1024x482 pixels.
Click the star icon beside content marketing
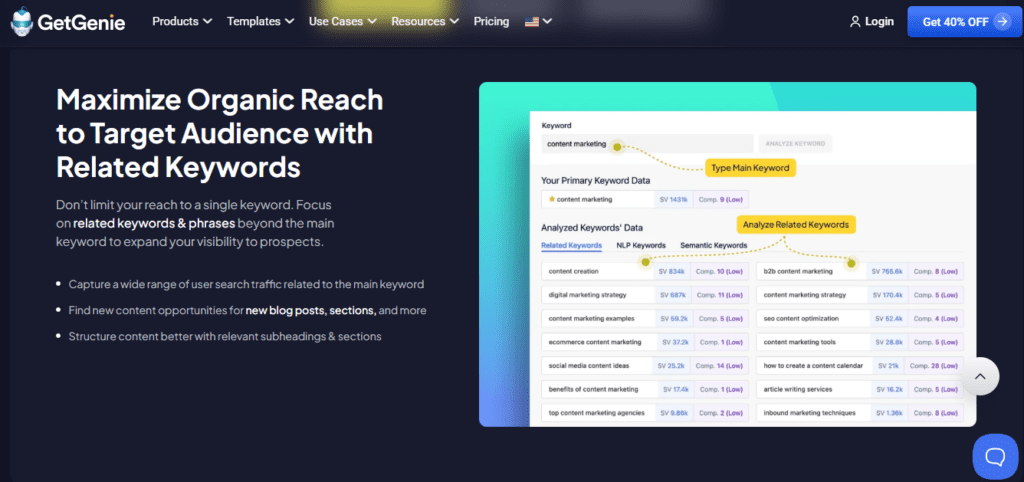552,199
